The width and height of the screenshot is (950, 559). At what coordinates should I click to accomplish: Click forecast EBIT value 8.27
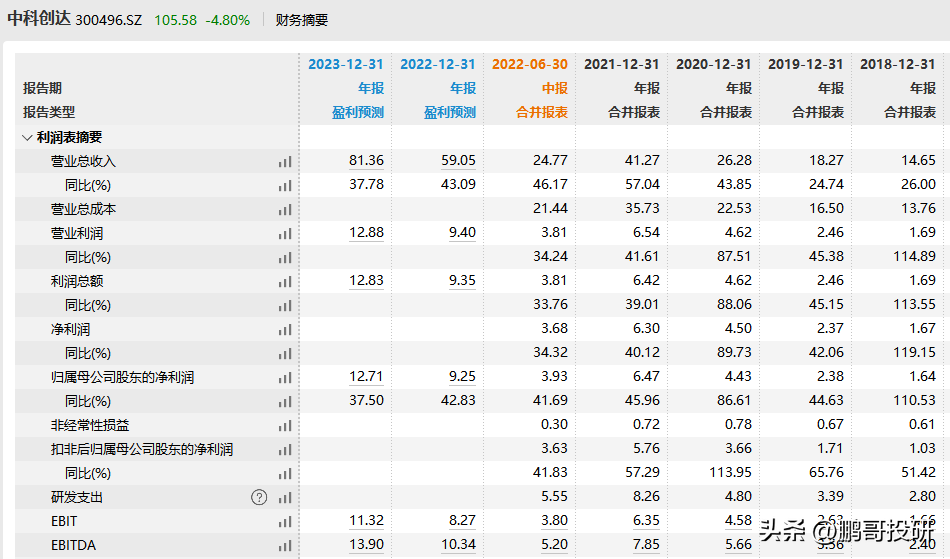[462, 521]
